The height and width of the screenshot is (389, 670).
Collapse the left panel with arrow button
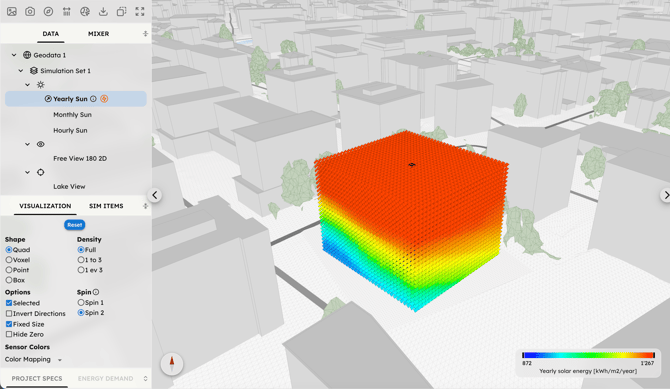(x=155, y=195)
